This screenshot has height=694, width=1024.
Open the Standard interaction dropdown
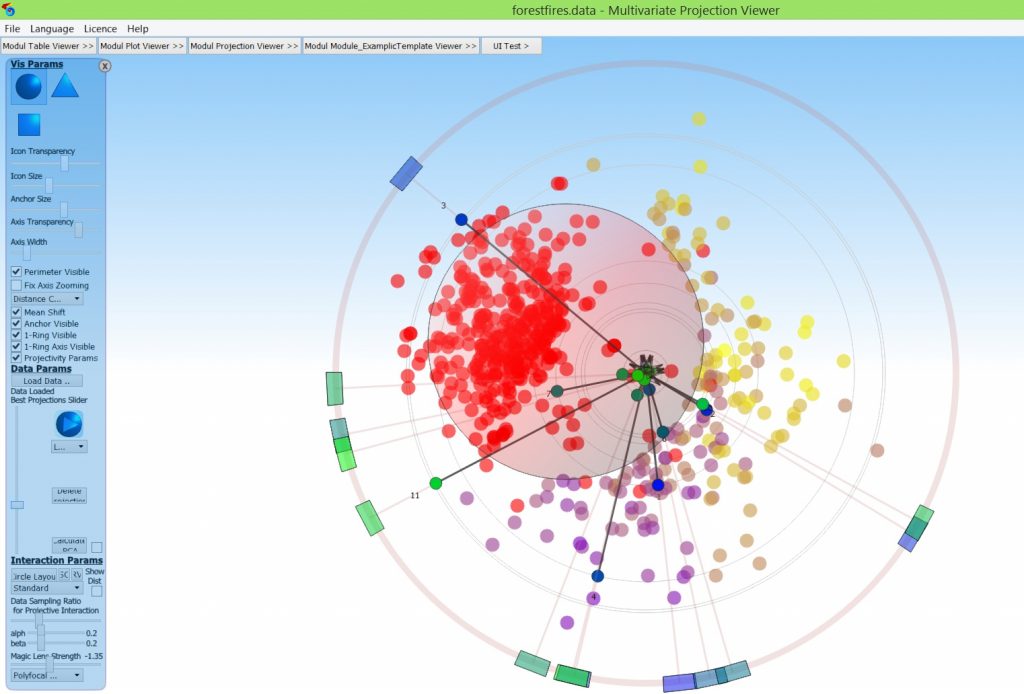coord(47,588)
